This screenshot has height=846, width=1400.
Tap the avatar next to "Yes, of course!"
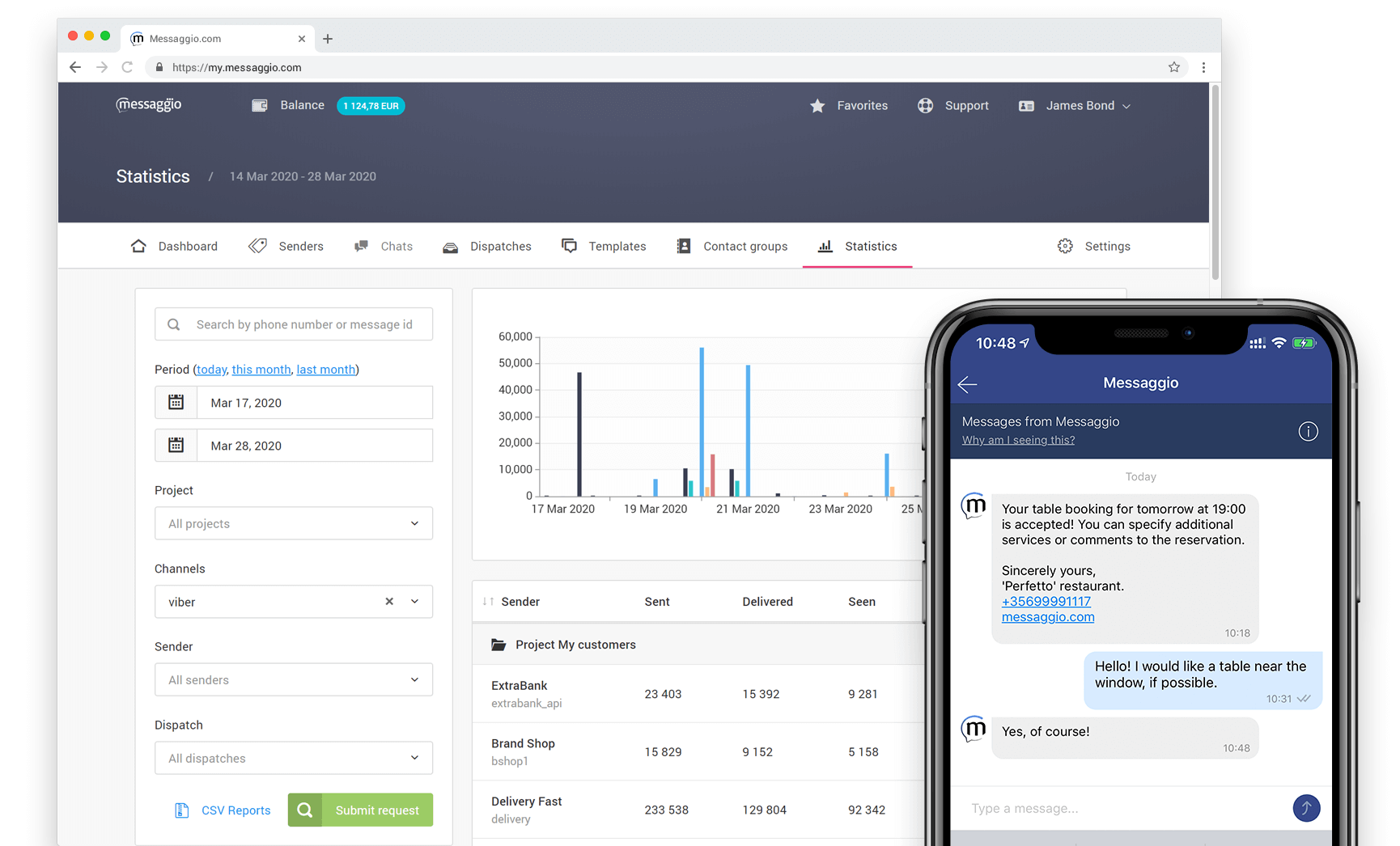[x=974, y=729]
